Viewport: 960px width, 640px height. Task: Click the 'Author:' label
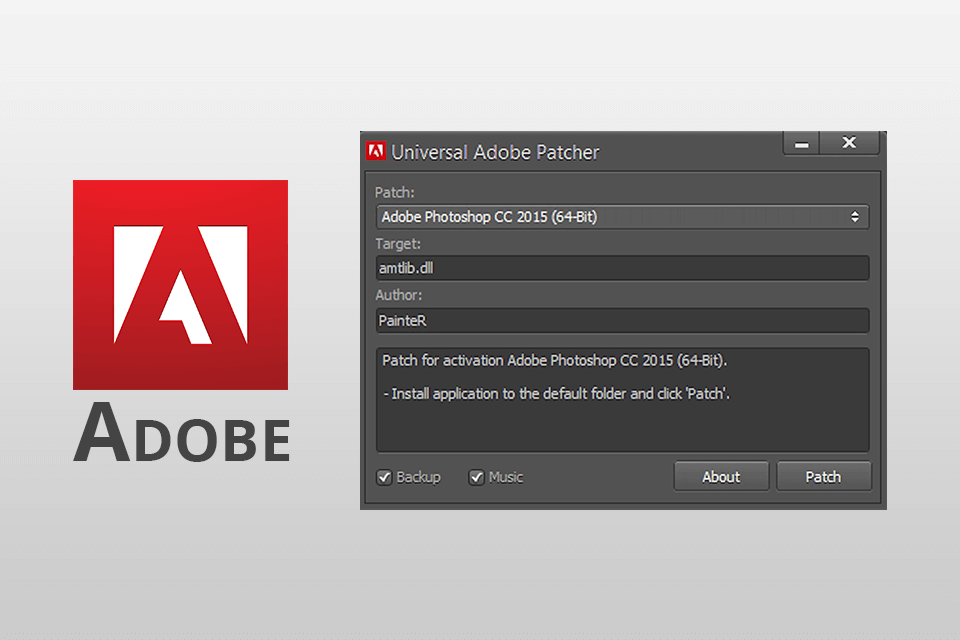coord(400,295)
